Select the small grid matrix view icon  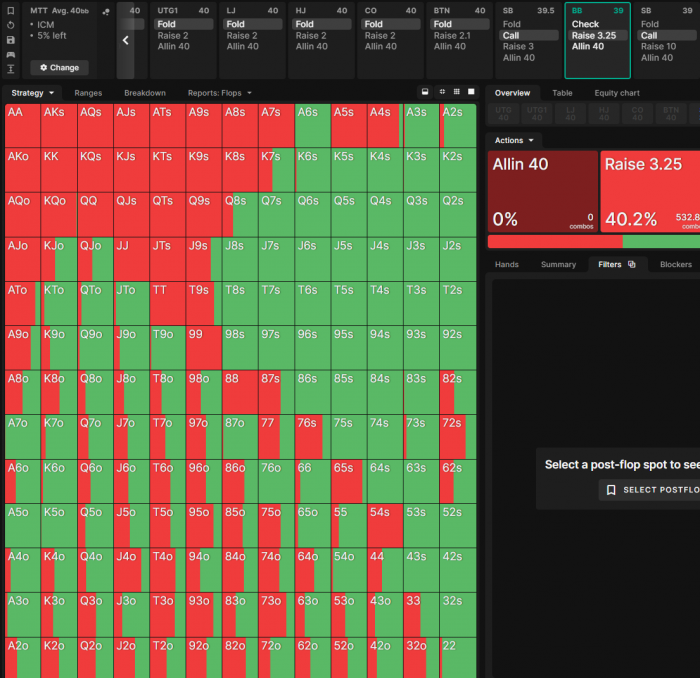(x=456, y=92)
